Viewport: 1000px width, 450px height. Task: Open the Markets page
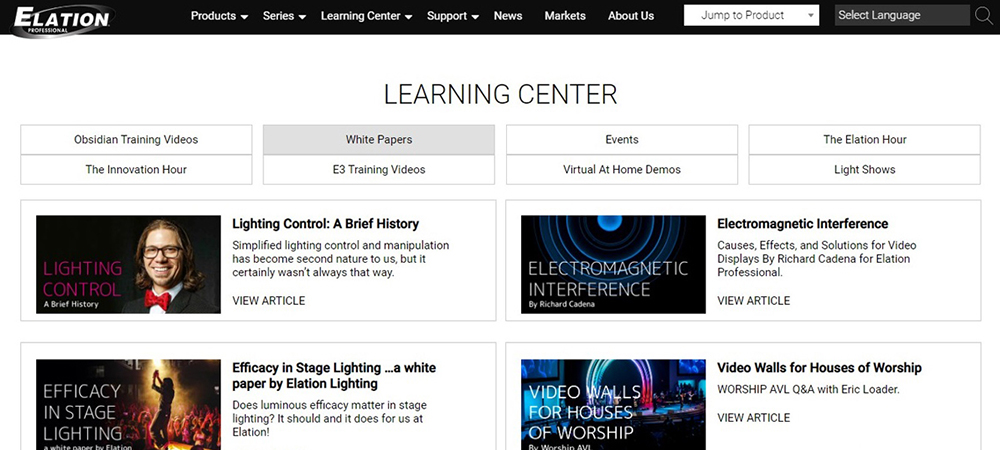click(x=565, y=16)
